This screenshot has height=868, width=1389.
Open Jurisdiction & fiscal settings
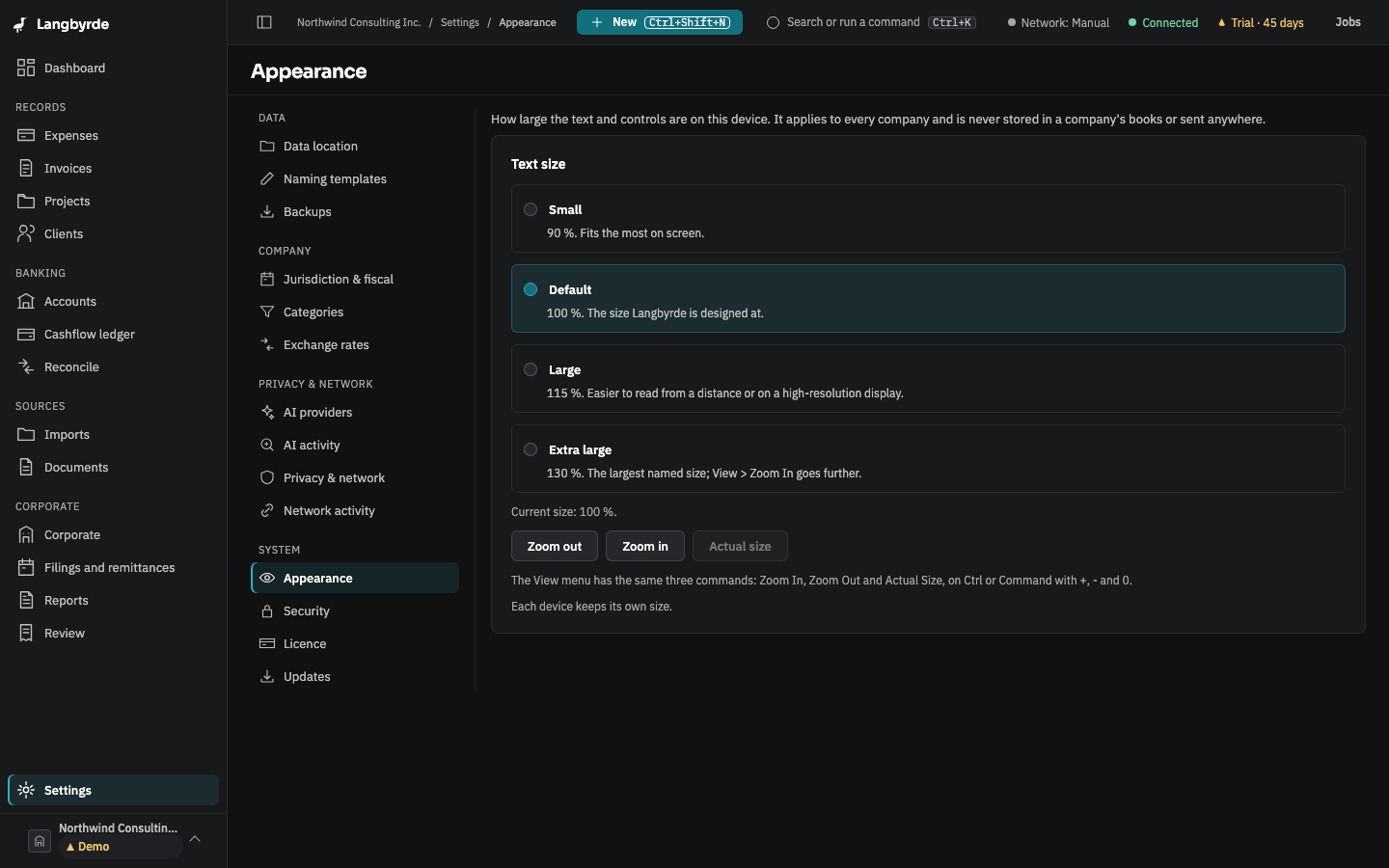tap(355, 279)
